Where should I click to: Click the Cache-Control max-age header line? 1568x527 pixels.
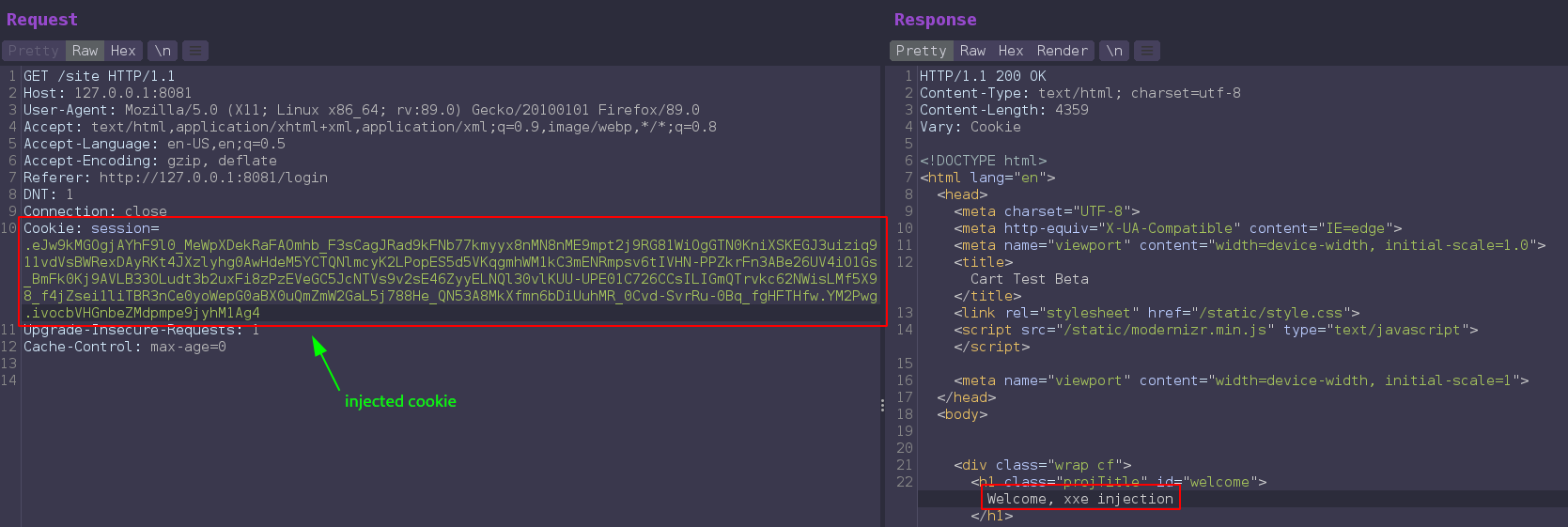[124, 347]
